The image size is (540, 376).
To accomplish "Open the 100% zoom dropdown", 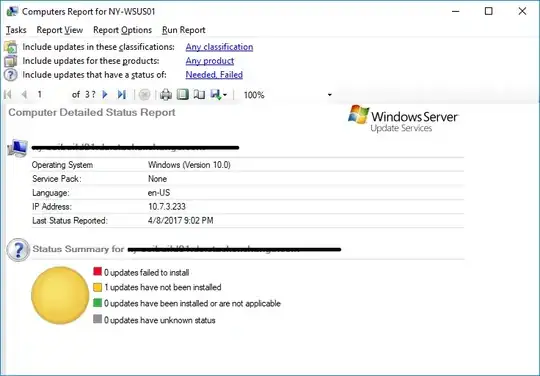I will pos(329,95).
